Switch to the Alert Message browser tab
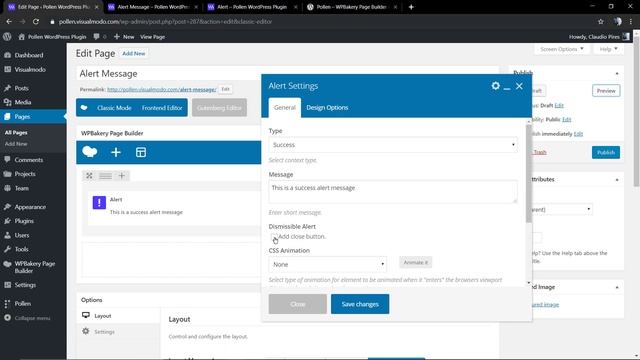The image size is (640, 360). tap(153, 7)
